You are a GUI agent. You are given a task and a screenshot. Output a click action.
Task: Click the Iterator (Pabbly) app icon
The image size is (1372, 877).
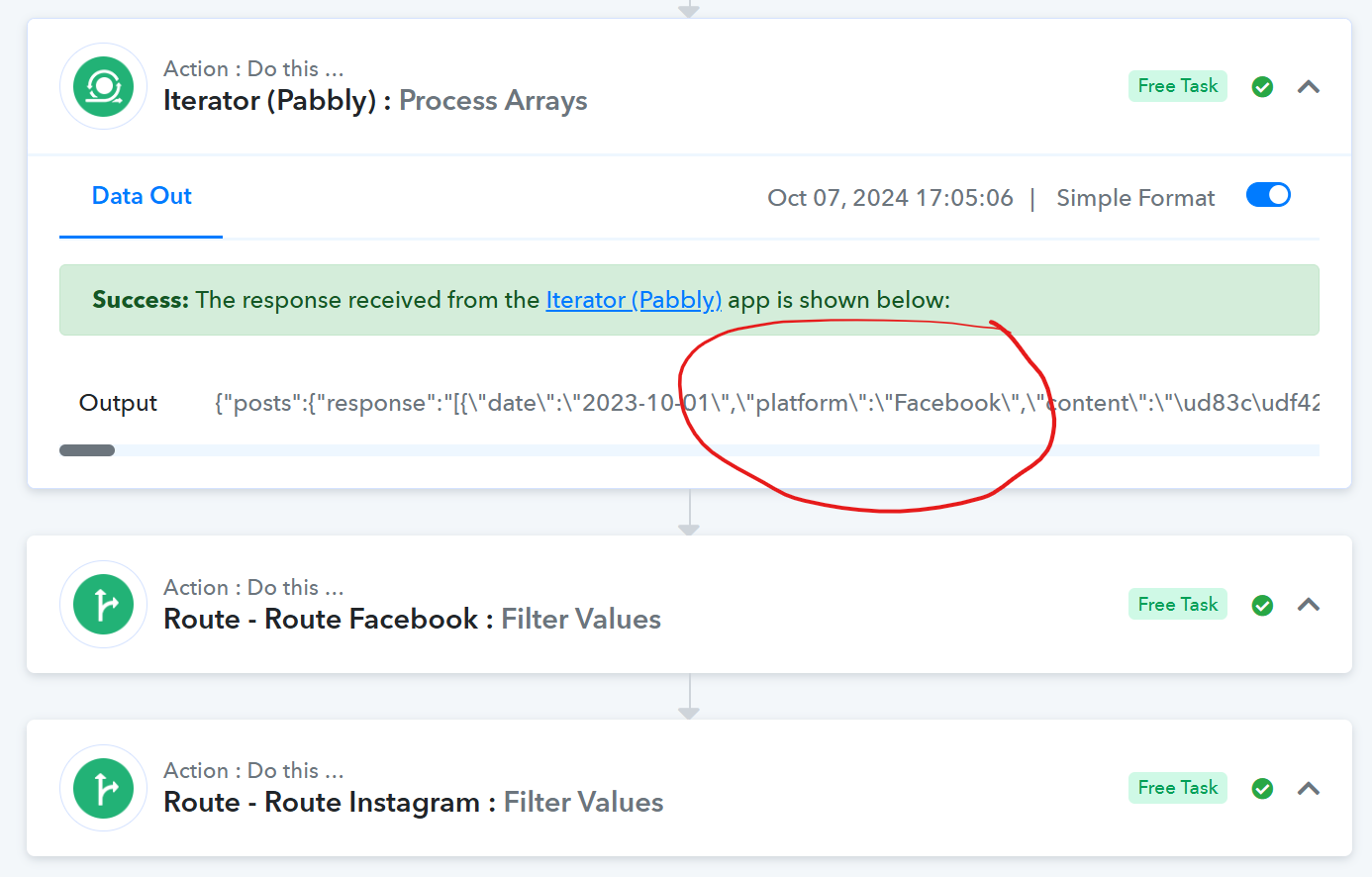[x=103, y=87]
